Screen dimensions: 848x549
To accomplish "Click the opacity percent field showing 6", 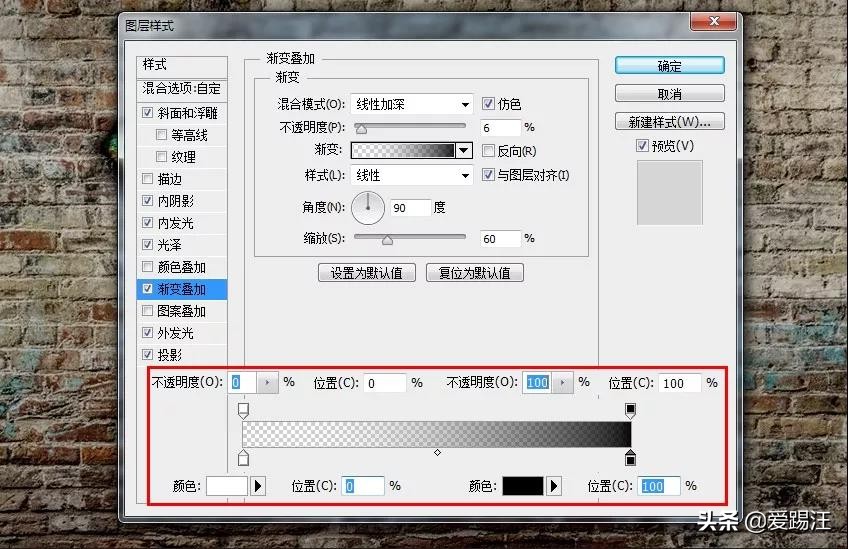I will 501,128.
